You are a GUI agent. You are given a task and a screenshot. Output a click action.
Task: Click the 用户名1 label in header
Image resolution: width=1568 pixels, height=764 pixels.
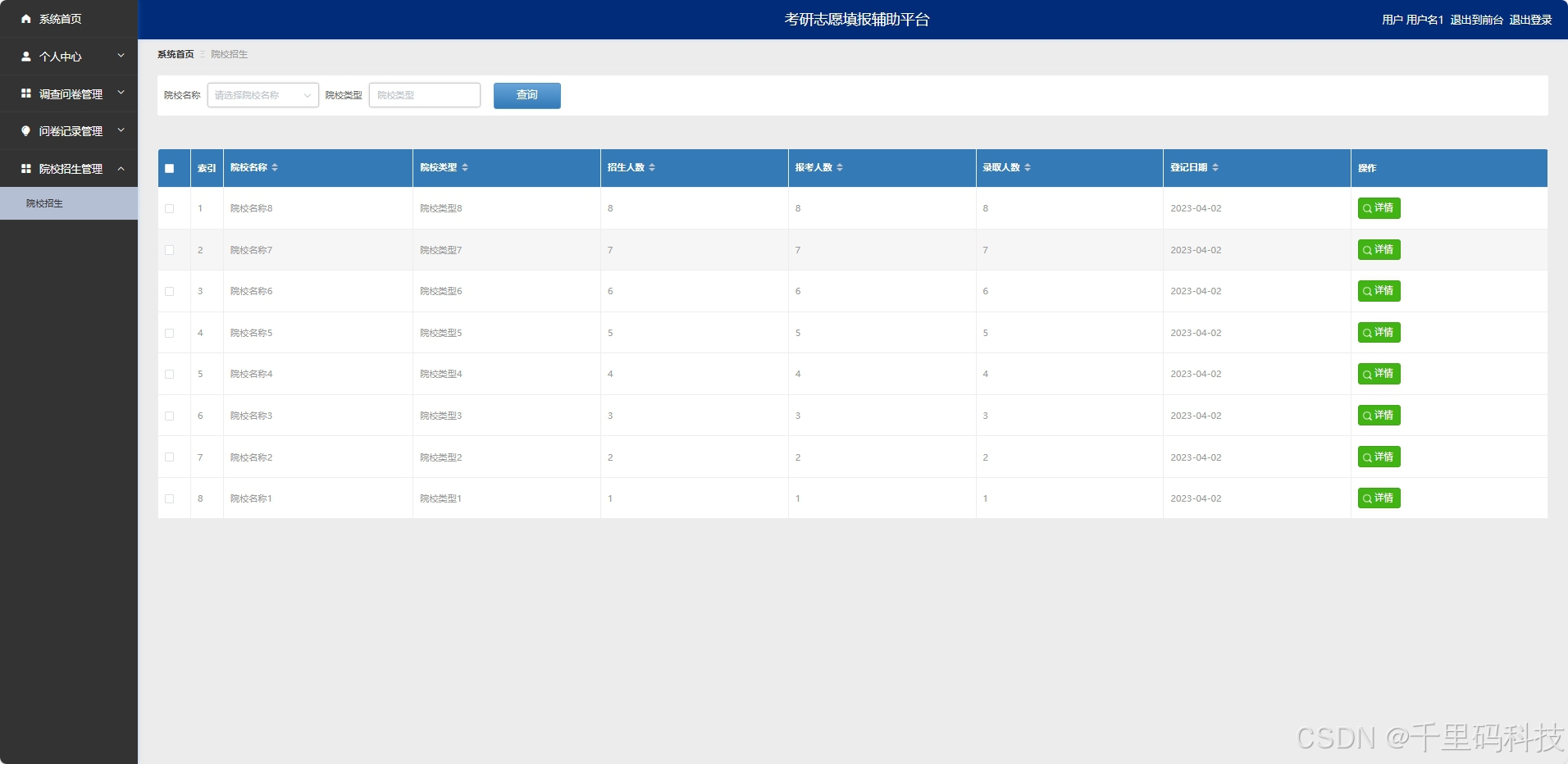(1424, 20)
